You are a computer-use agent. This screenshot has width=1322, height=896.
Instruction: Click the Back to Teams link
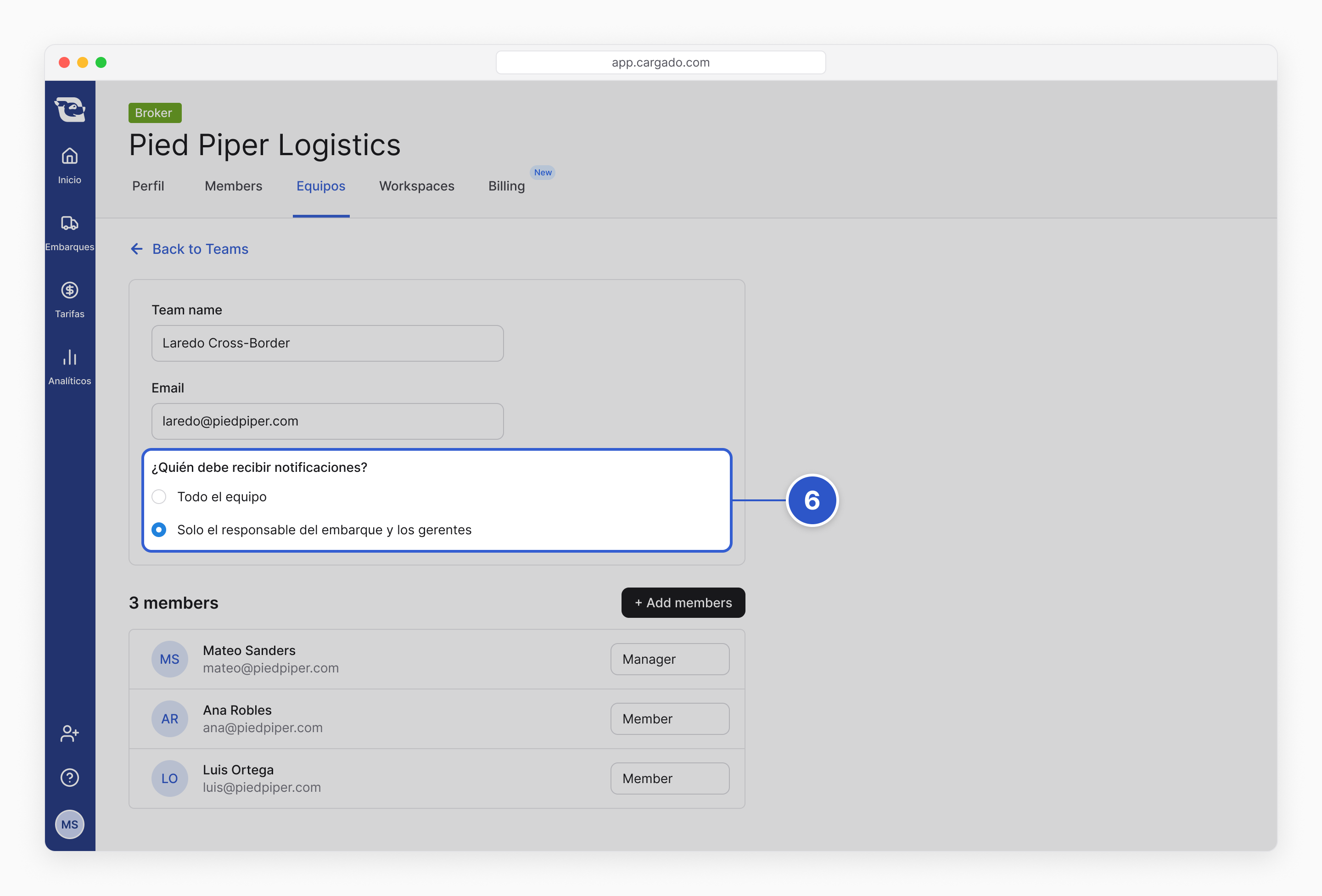(x=200, y=249)
